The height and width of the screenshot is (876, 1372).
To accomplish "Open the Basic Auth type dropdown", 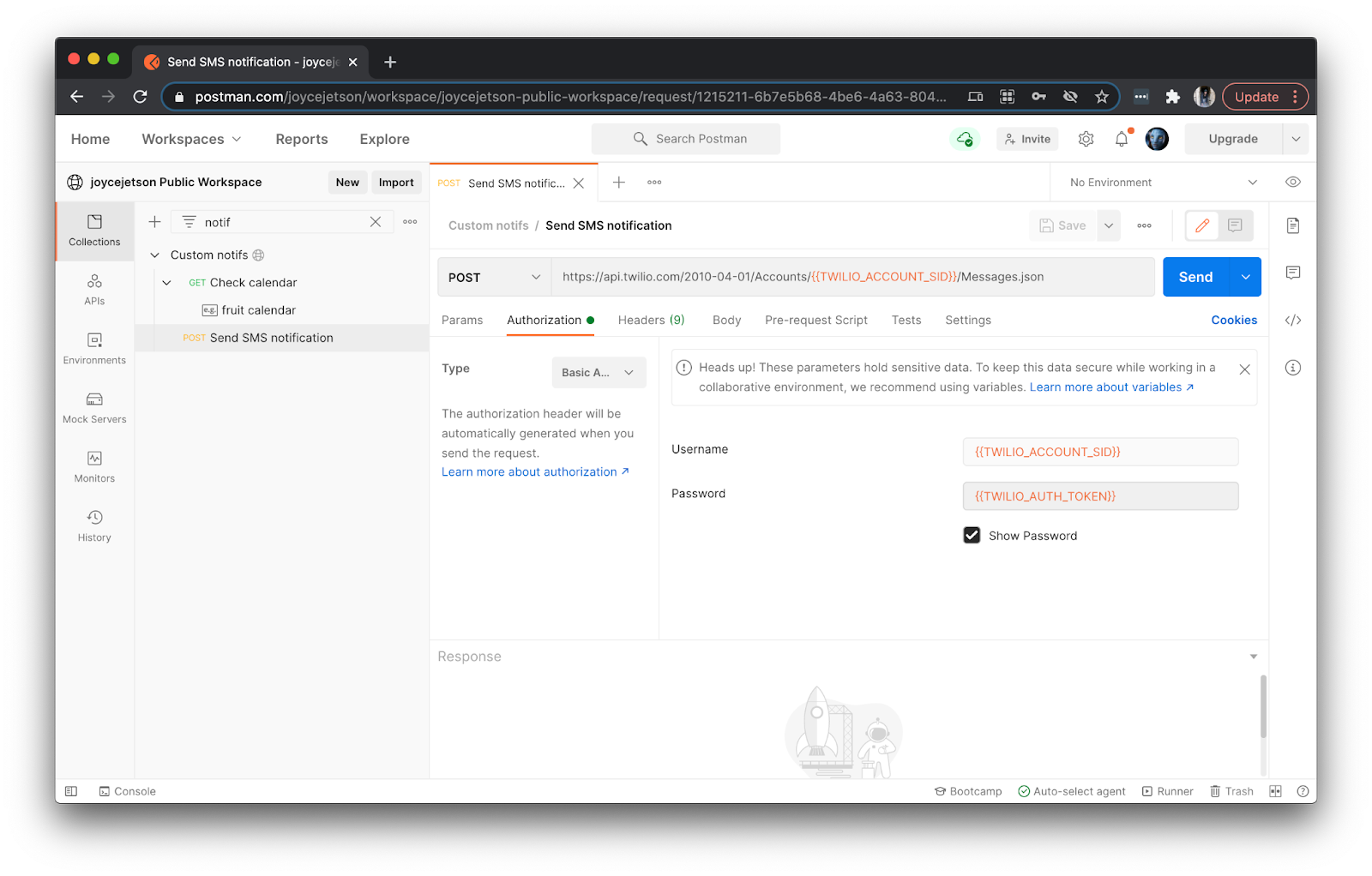I will [599, 372].
